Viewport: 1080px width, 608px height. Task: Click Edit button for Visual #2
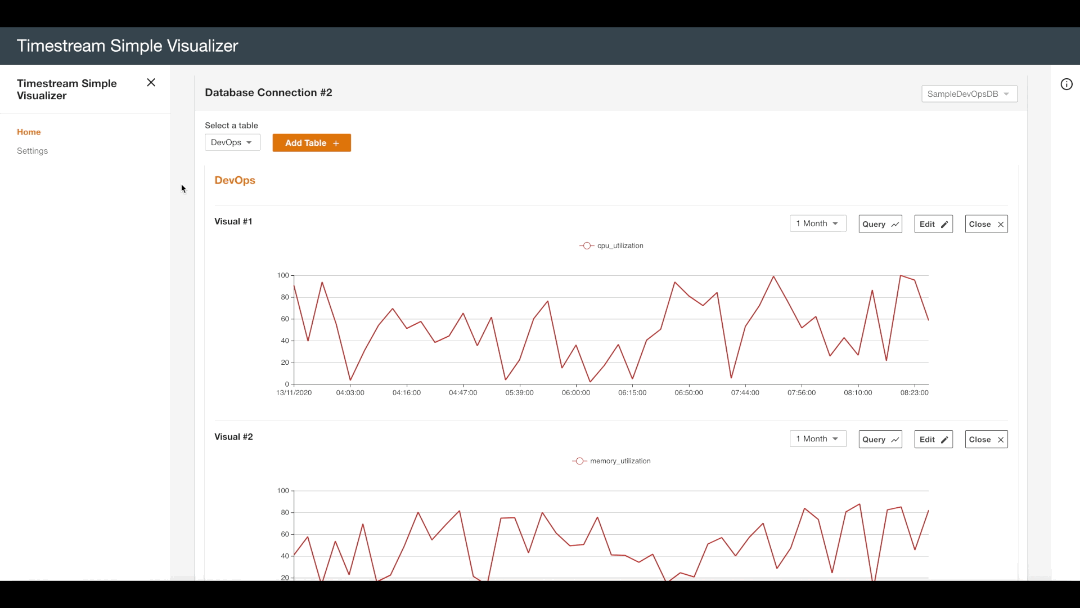(x=933, y=439)
